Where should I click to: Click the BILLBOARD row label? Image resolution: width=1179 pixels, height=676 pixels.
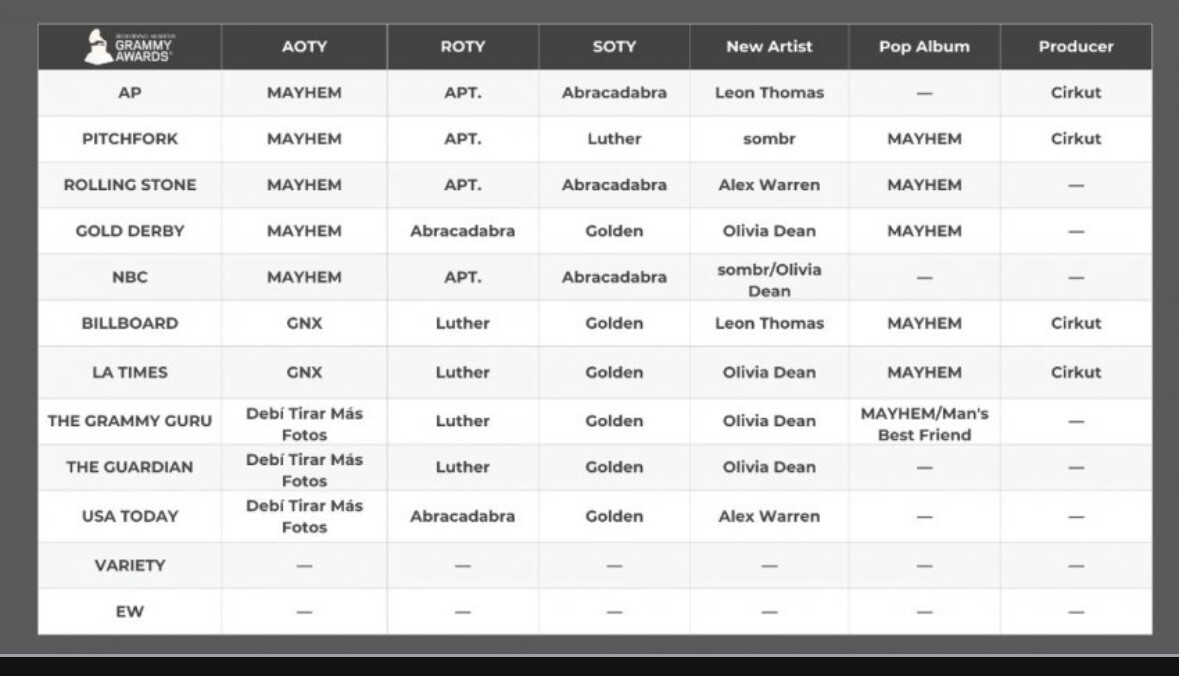coord(129,323)
